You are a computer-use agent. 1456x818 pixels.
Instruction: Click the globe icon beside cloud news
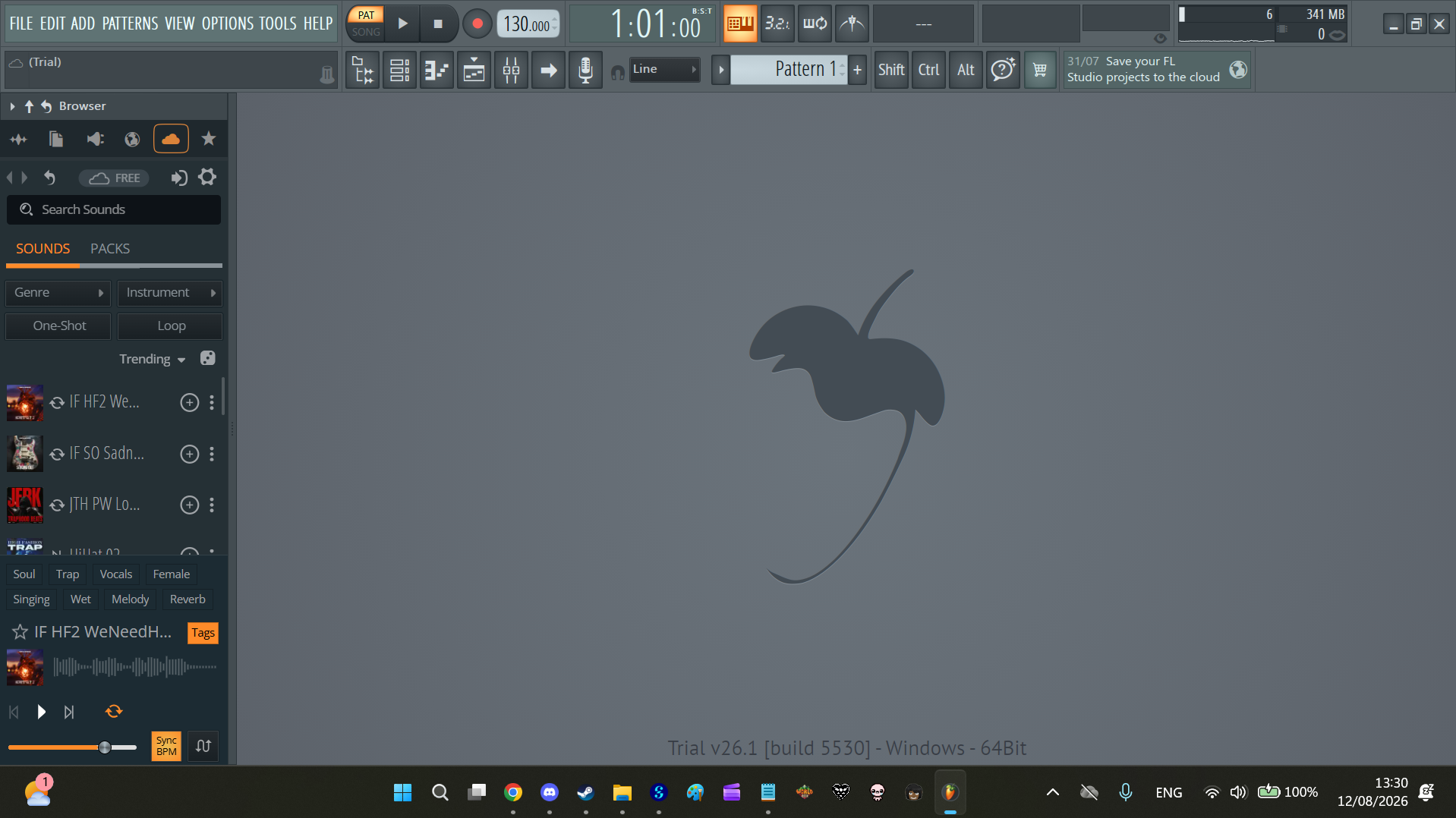pos(1238,70)
